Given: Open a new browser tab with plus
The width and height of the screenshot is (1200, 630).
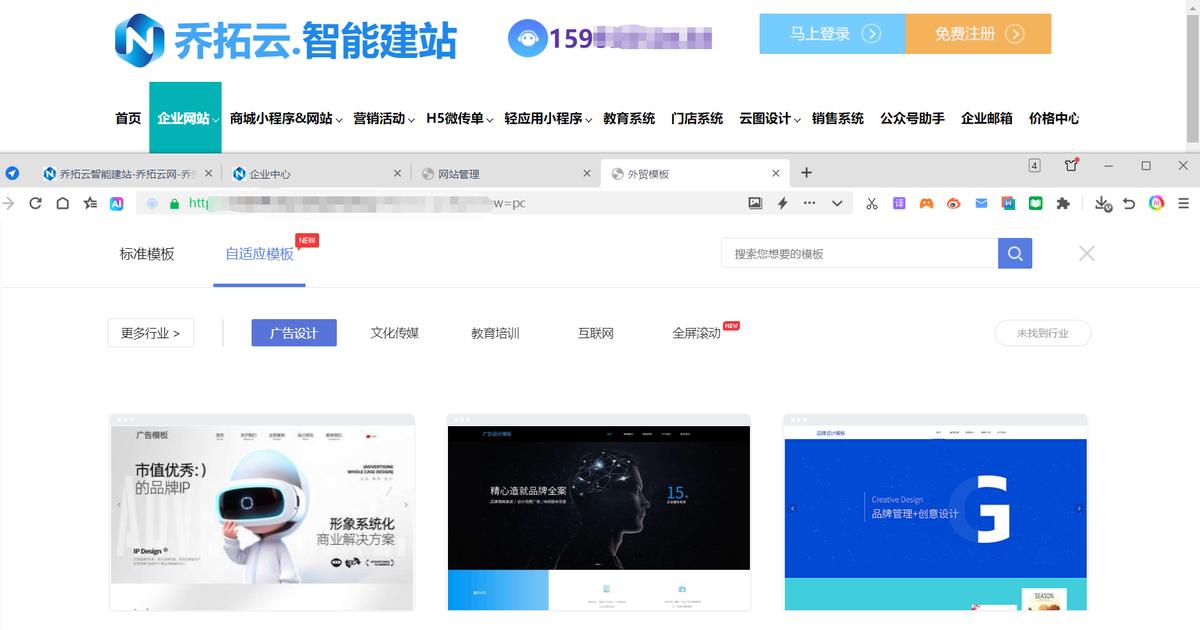Looking at the screenshot, I should click(807, 173).
